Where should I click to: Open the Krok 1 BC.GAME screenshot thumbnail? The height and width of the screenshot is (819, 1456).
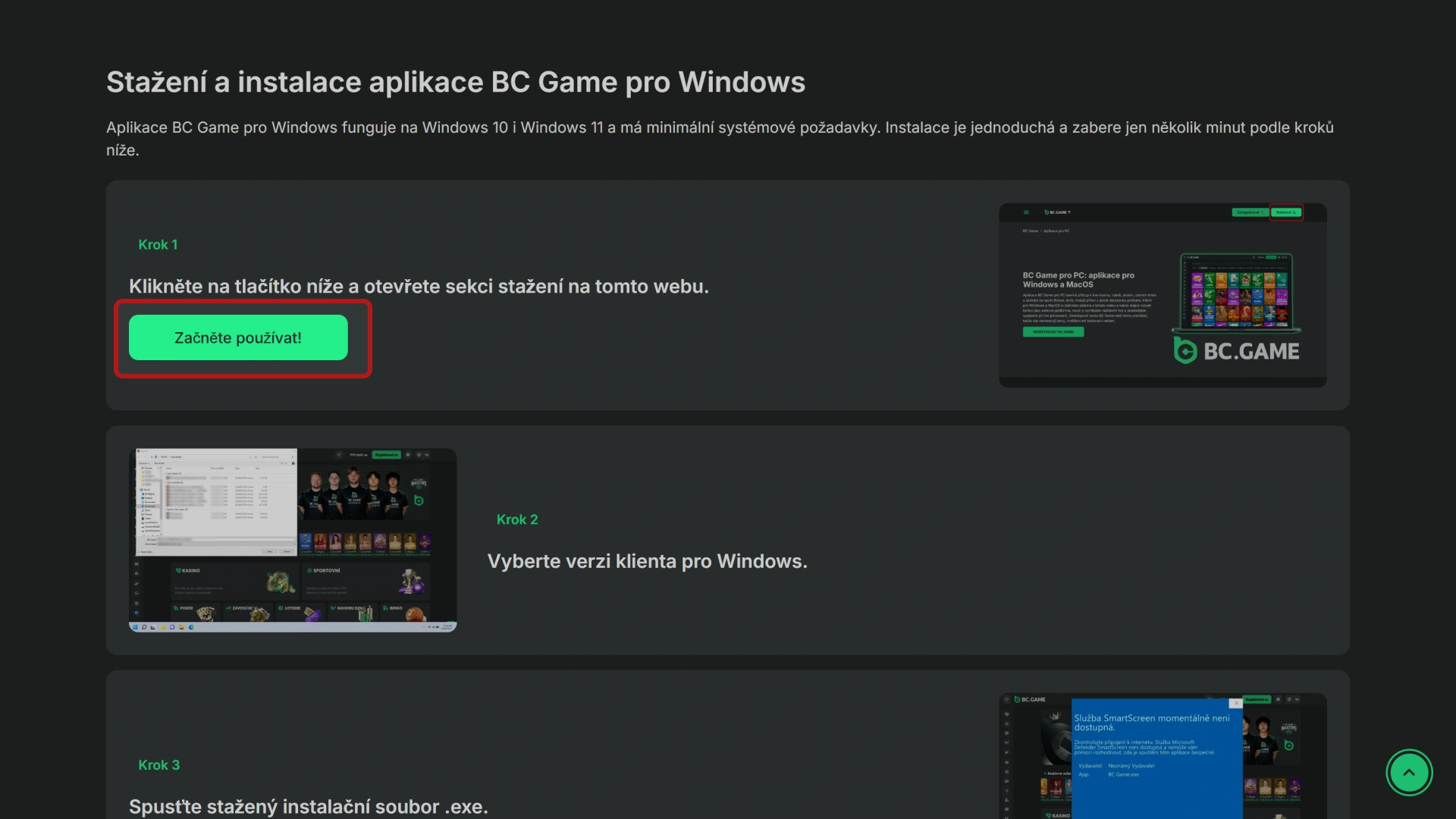click(x=1163, y=295)
